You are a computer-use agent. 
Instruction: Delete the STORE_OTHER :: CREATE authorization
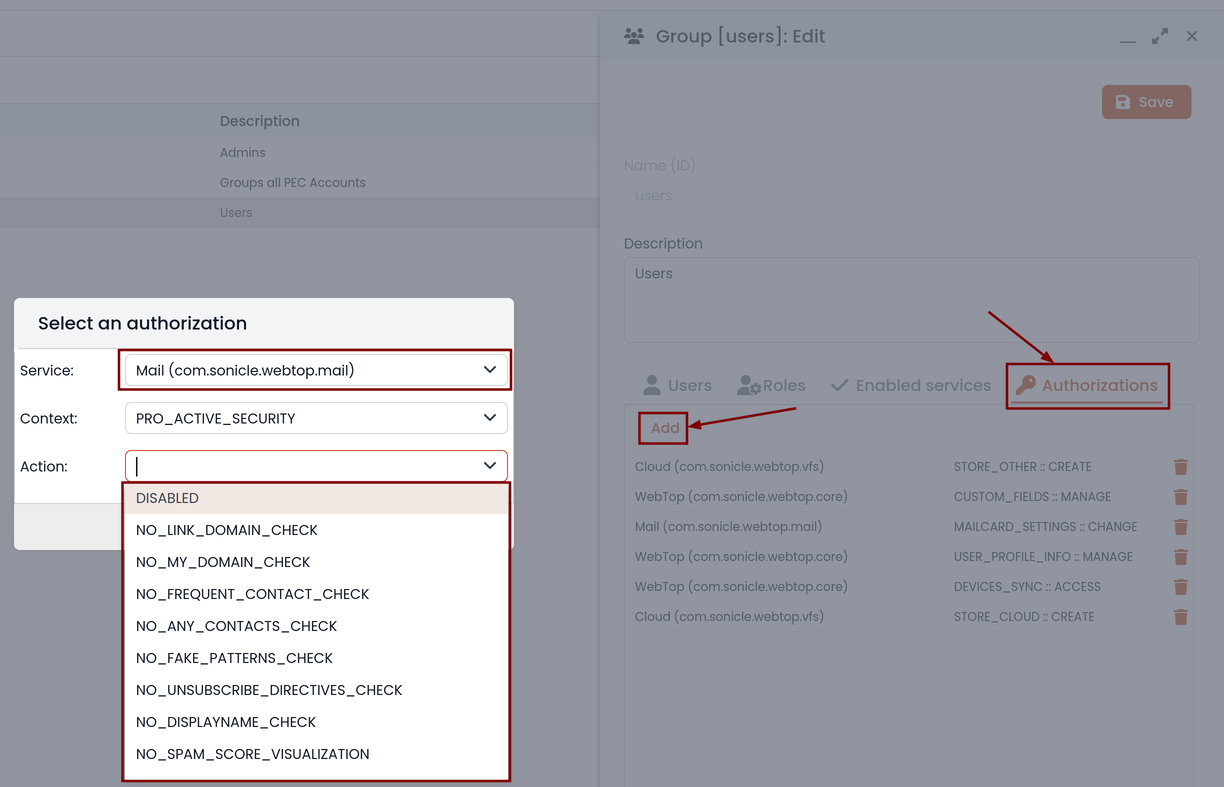(x=1180, y=467)
